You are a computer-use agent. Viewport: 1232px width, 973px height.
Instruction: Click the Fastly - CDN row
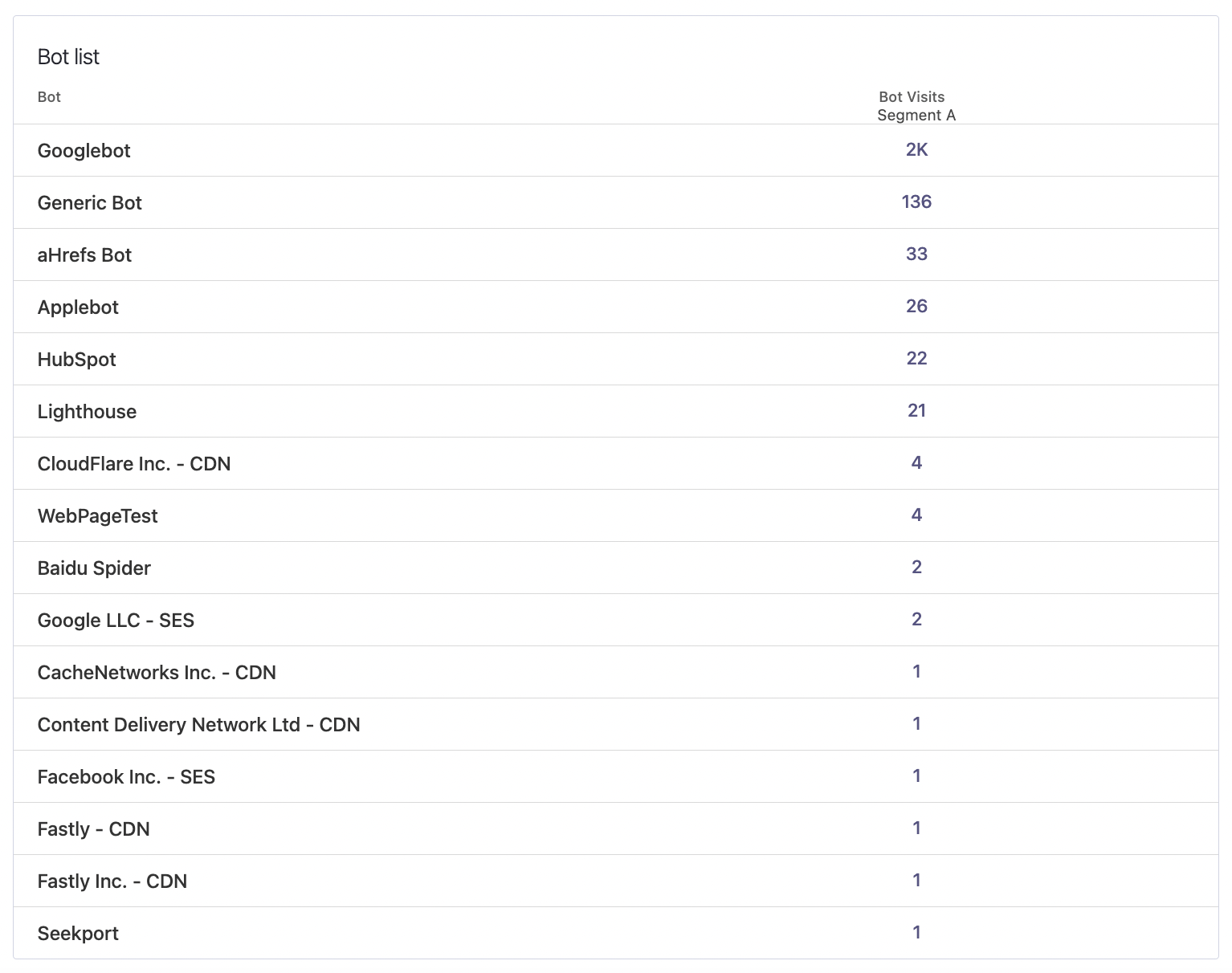93,828
